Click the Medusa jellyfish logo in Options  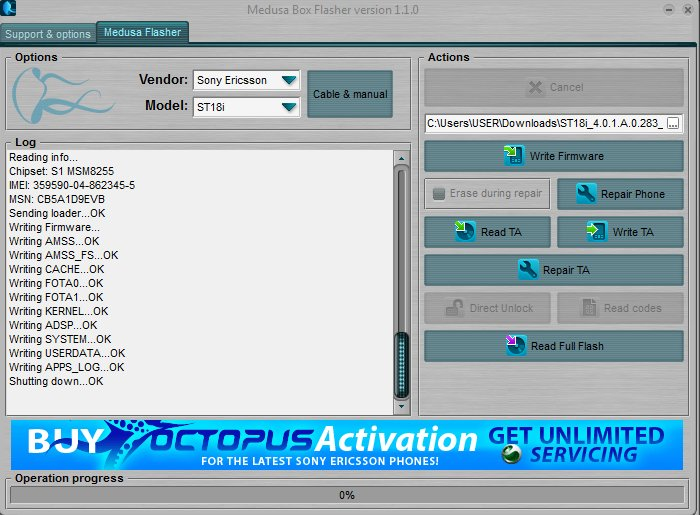click(x=62, y=96)
